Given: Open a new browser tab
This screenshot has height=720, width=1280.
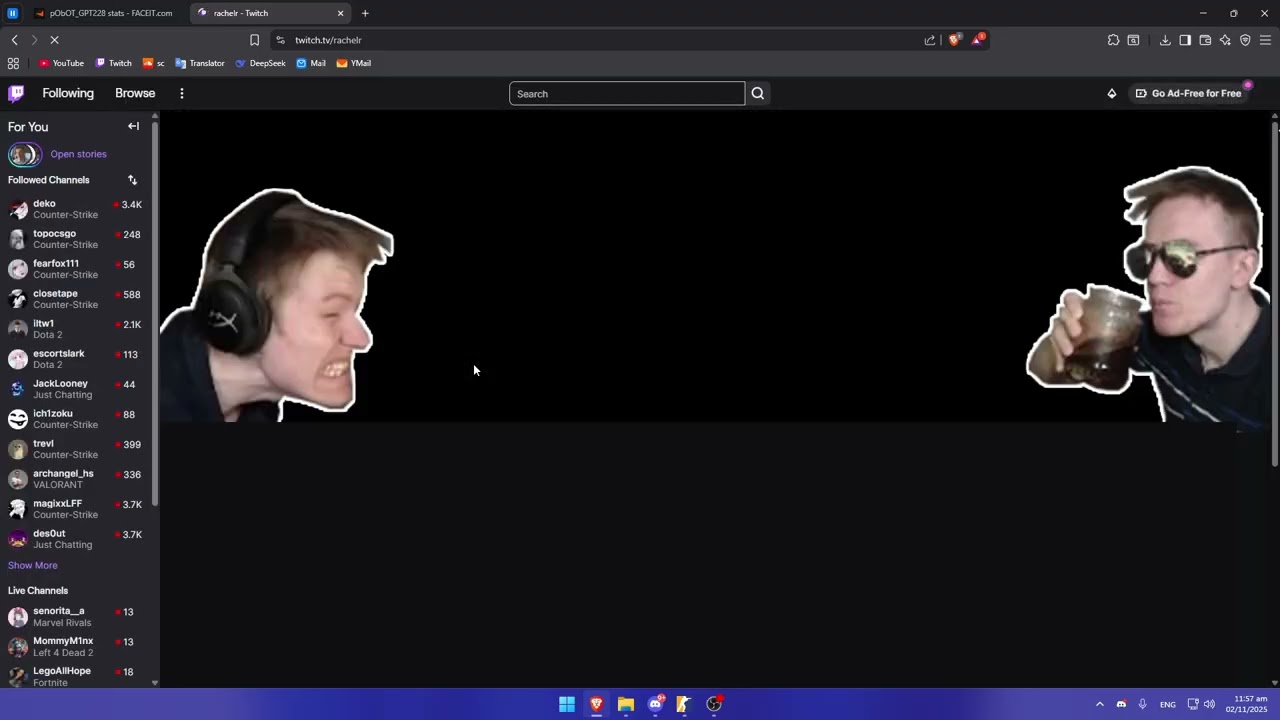Looking at the screenshot, I should tap(365, 13).
